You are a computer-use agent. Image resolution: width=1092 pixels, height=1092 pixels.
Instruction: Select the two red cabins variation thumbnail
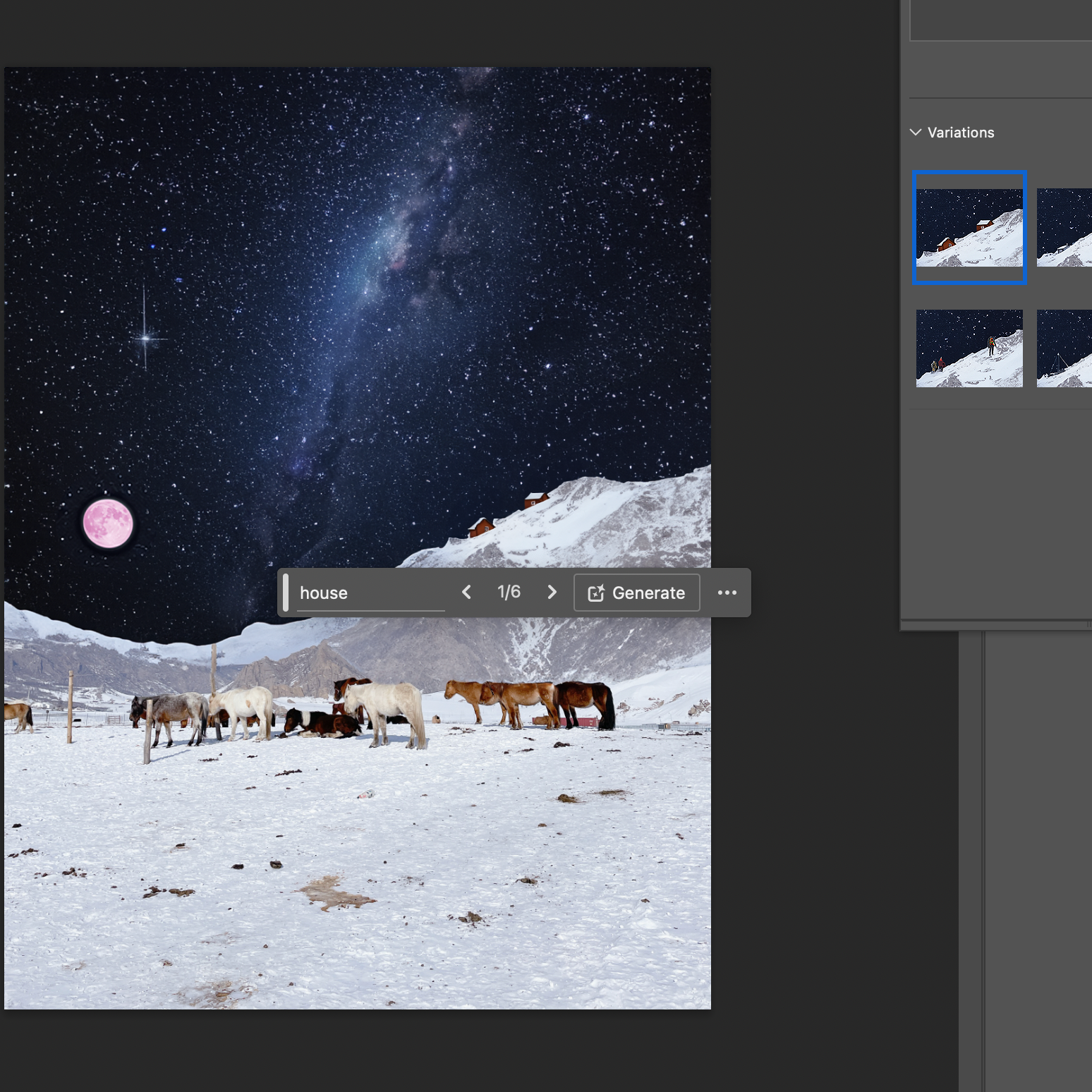[969, 228]
